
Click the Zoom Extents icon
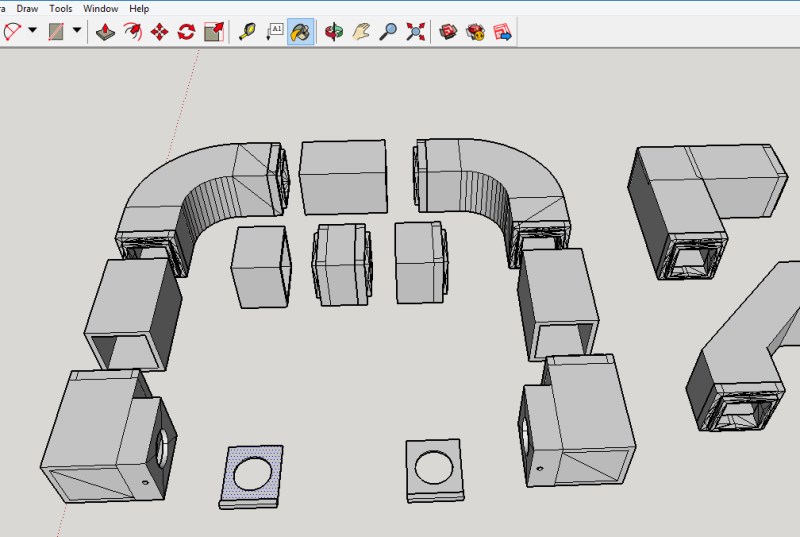[x=415, y=32]
